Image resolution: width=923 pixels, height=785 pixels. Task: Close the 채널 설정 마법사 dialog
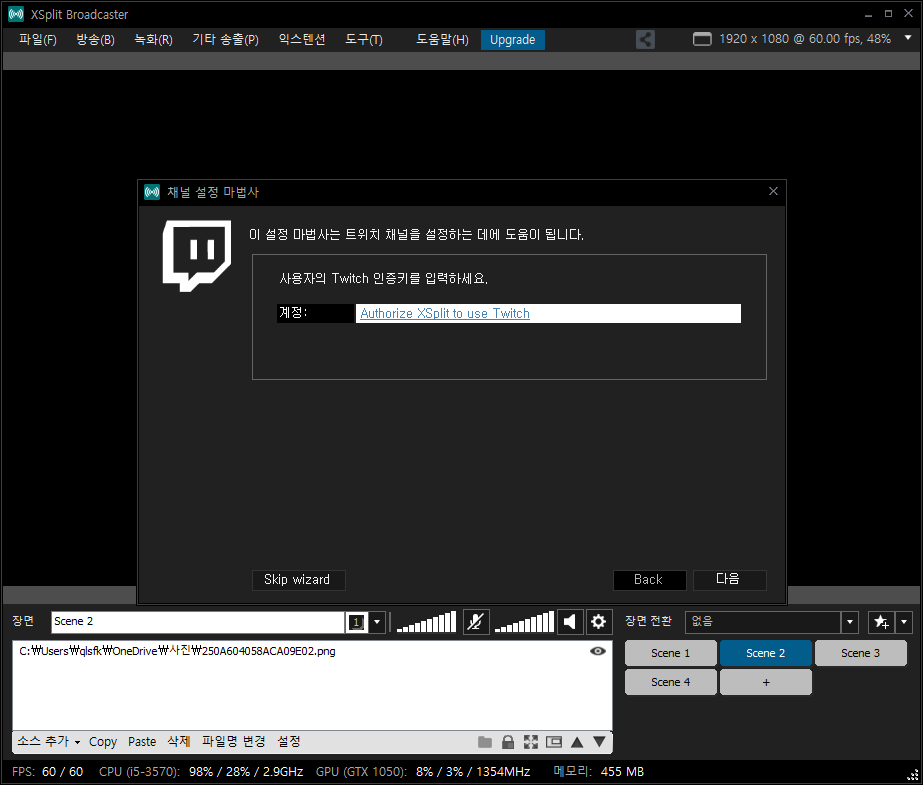click(773, 191)
